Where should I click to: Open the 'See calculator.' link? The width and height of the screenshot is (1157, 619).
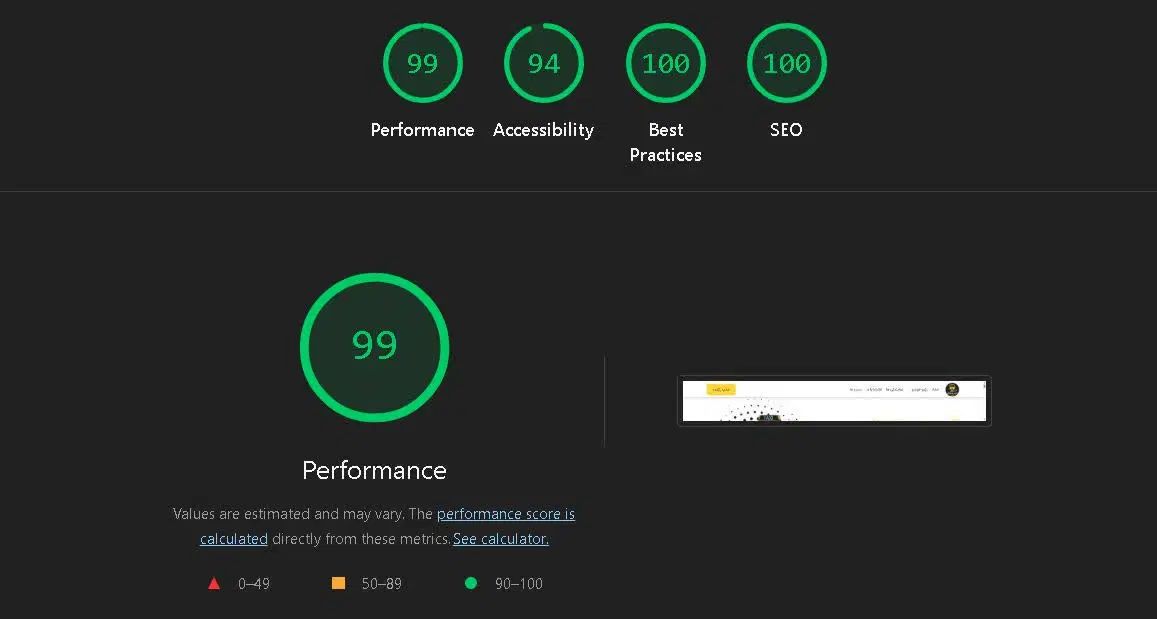pyautogui.click(x=501, y=539)
